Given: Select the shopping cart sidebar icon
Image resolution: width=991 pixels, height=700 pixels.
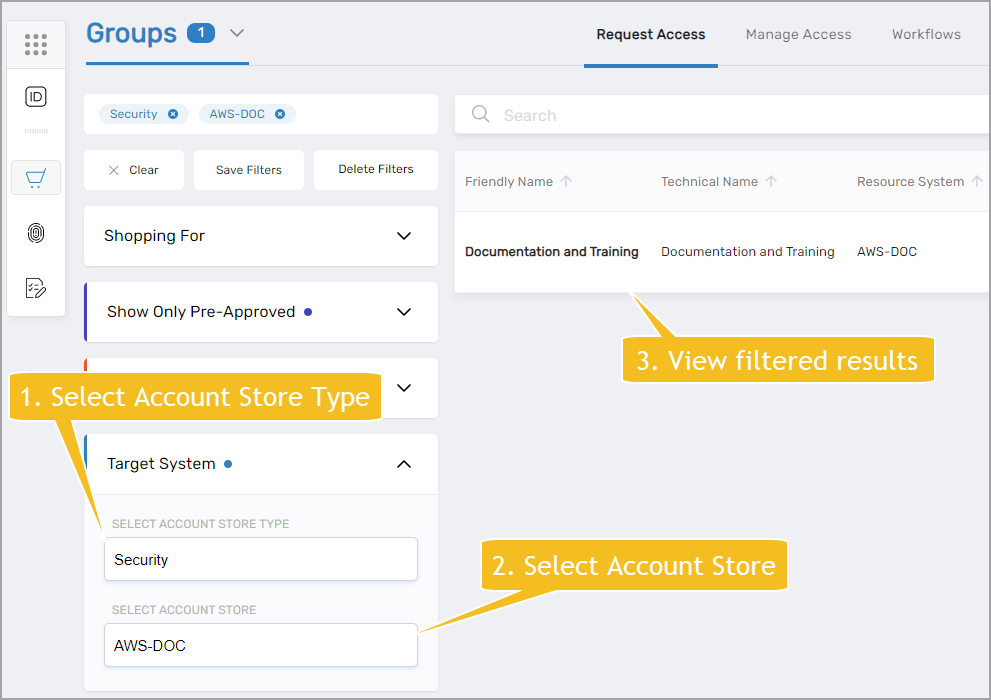Looking at the screenshot, I should click(x=36, y=178).
